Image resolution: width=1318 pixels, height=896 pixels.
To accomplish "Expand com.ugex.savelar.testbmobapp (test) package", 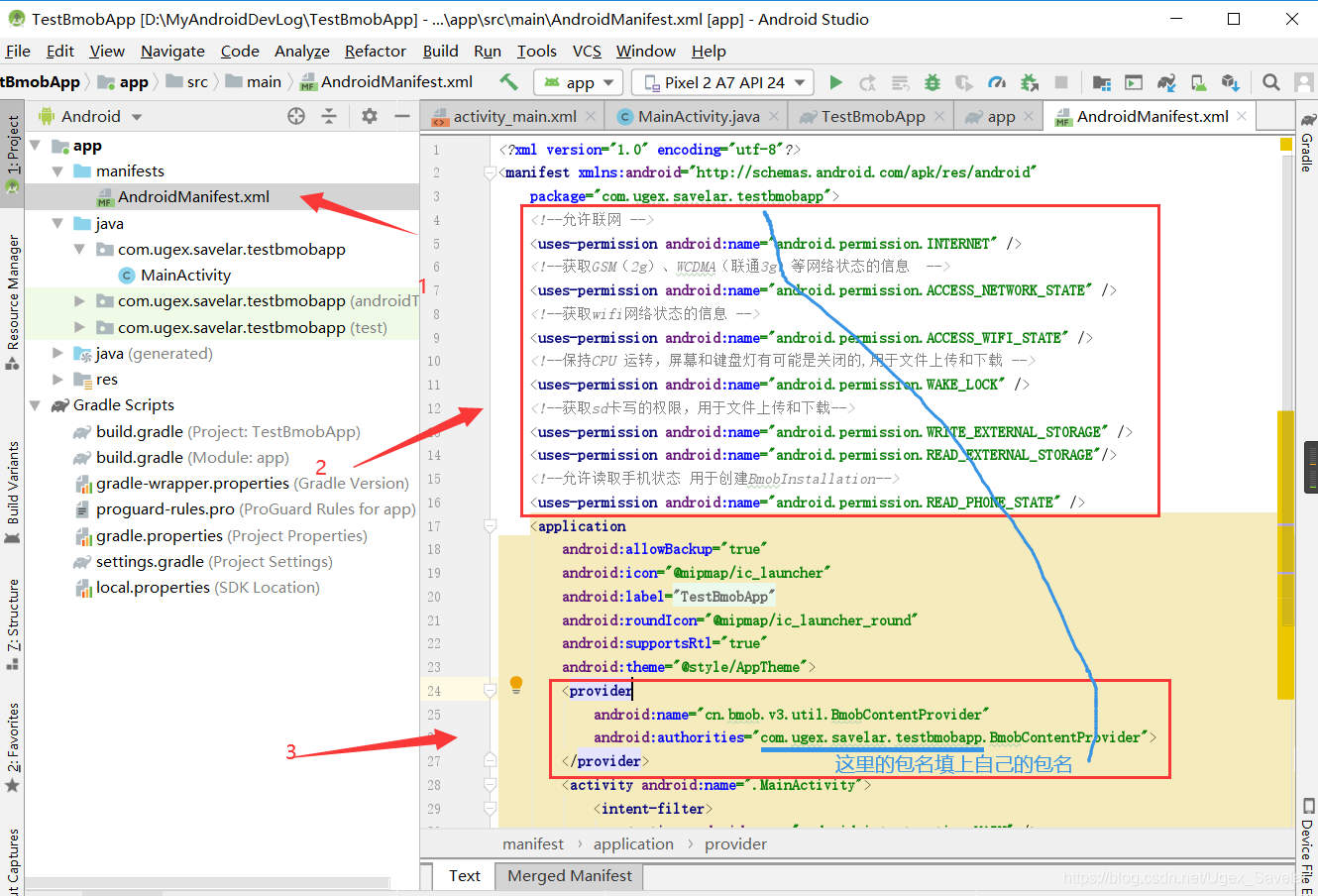I will 79,327.
